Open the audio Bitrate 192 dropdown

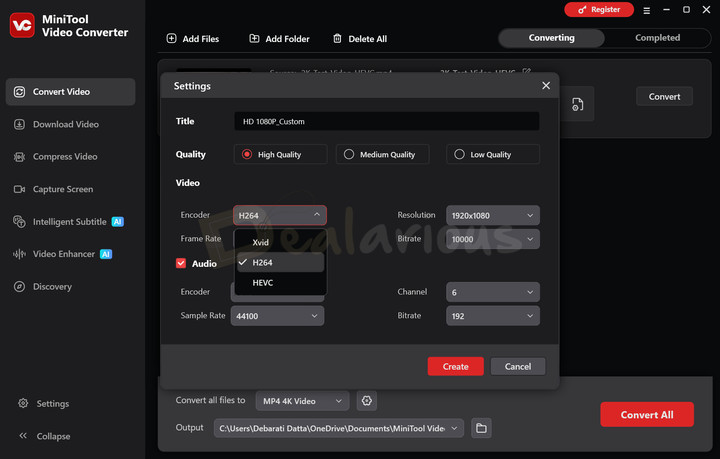click(x=493, y=316)
